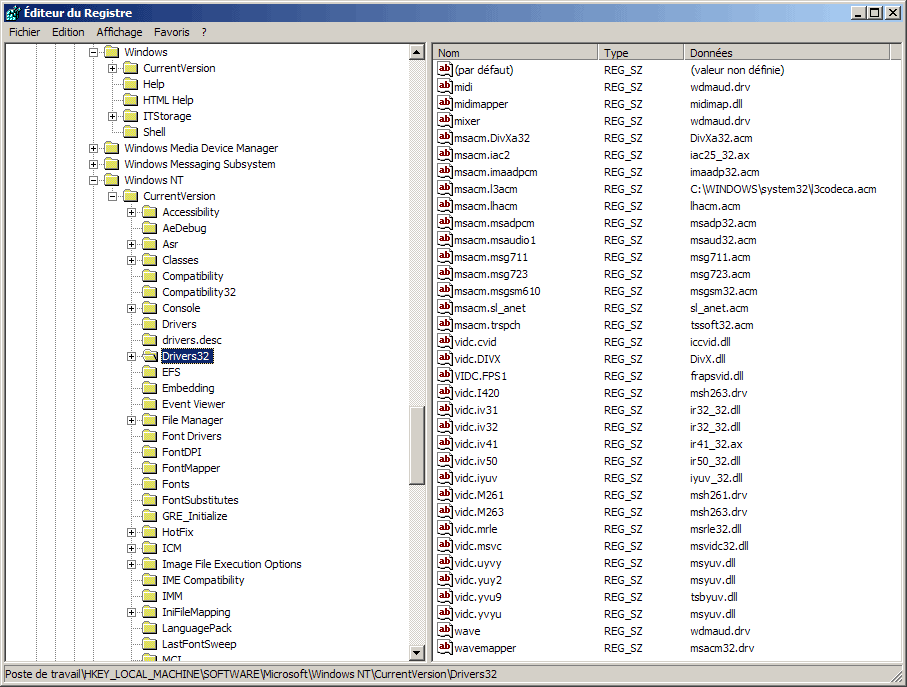Click the icon for the VIDC.FPS1 value
This screenshot has width=907, height=687.
[x=445, y=376]
